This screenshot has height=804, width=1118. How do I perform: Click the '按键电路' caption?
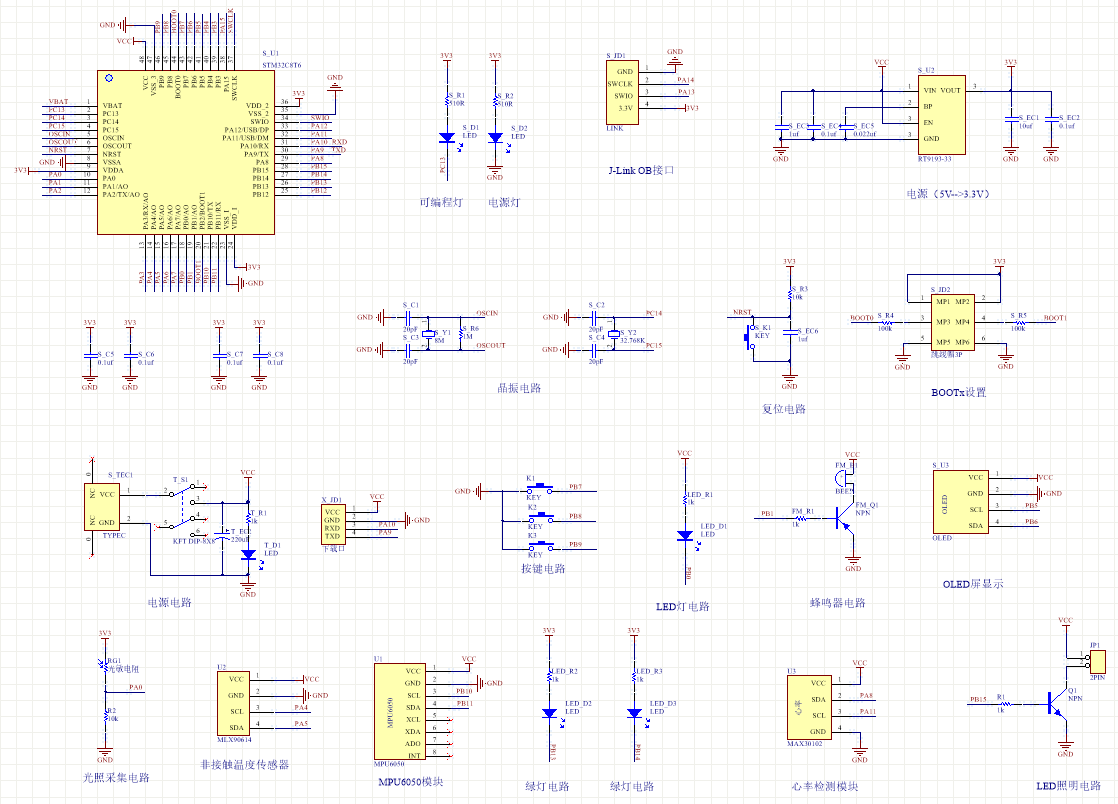tap(543, 569)
